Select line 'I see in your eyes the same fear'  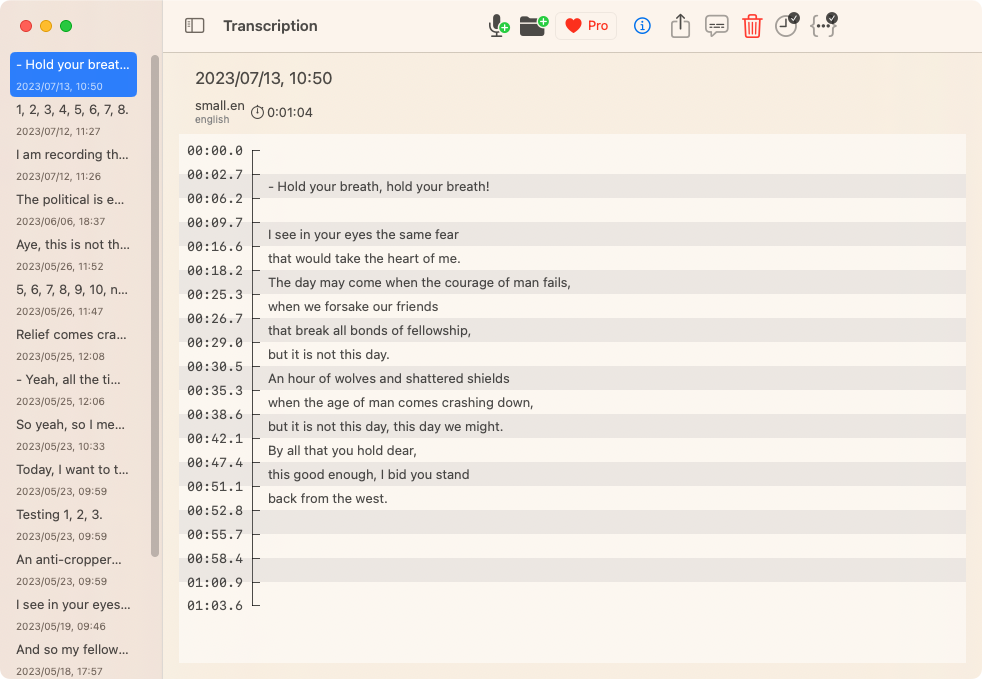[x=363, y=234]
